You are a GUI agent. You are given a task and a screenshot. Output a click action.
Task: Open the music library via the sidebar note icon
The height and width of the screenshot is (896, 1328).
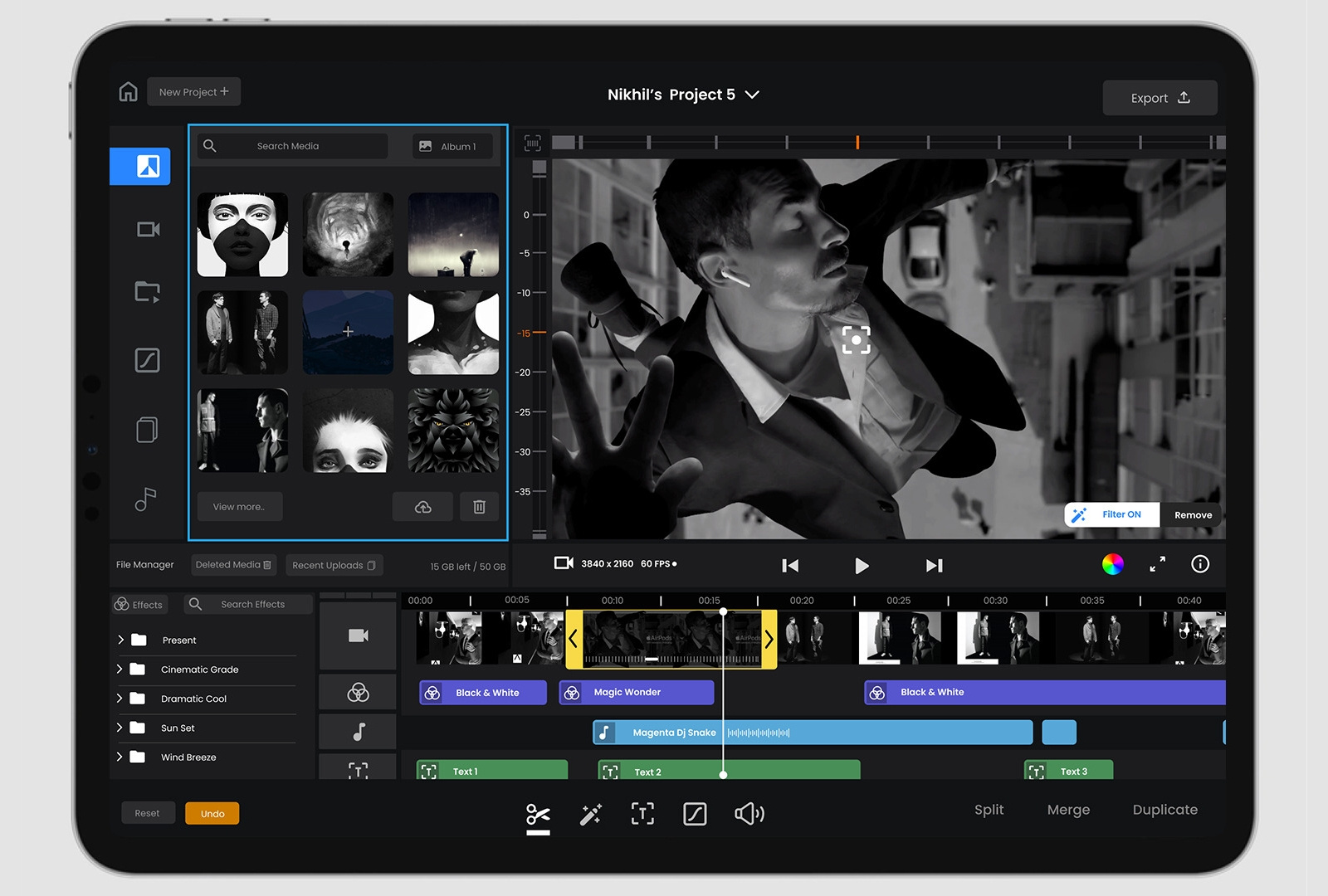pos(146,499)
